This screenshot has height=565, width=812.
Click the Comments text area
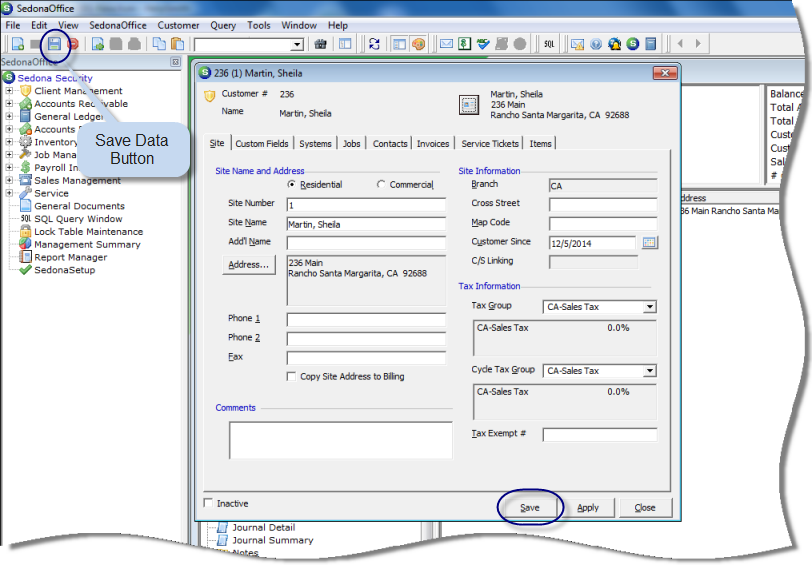coord(341,440)
